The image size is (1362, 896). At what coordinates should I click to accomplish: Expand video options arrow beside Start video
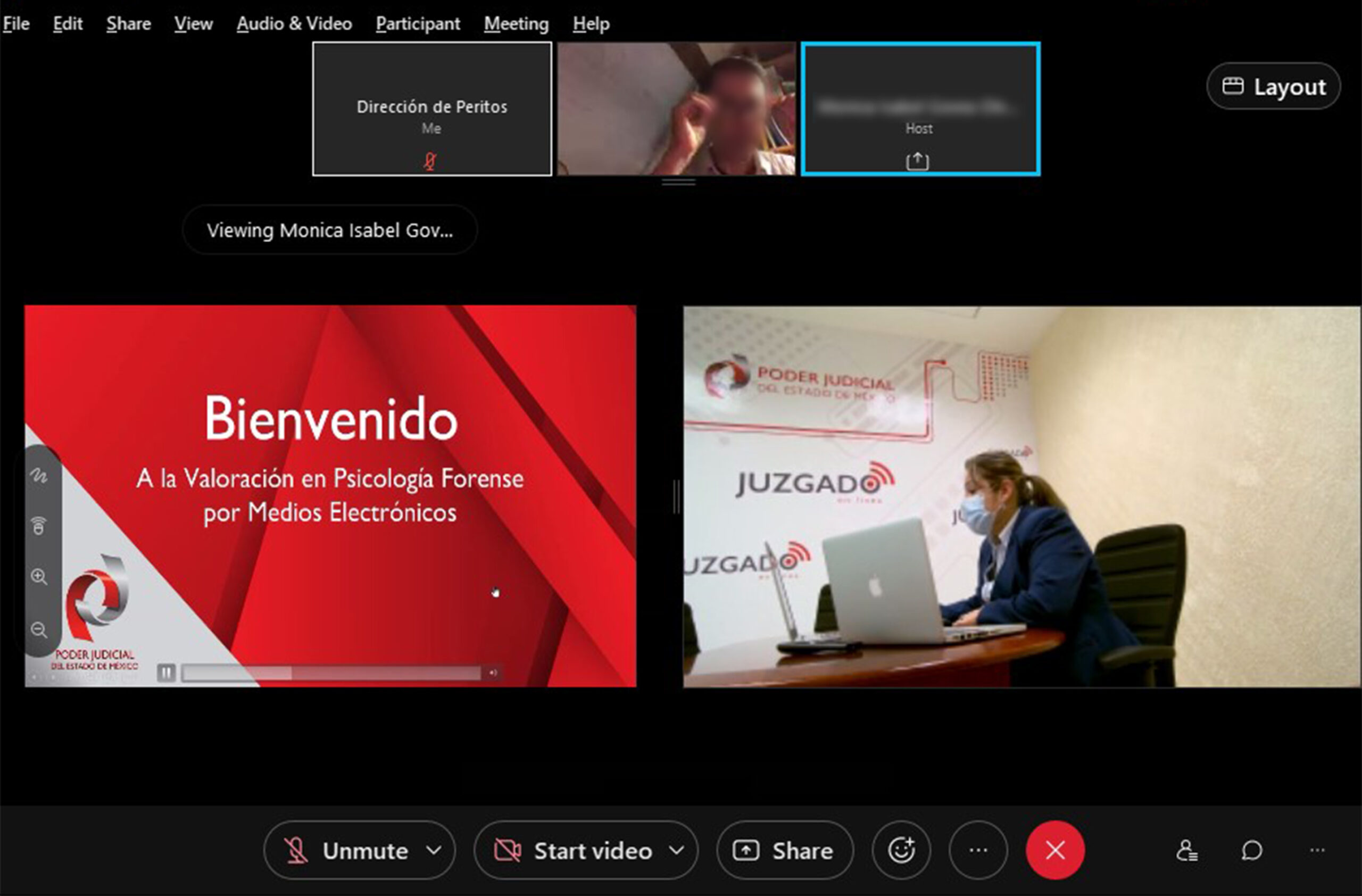click(x=676, y=850)
